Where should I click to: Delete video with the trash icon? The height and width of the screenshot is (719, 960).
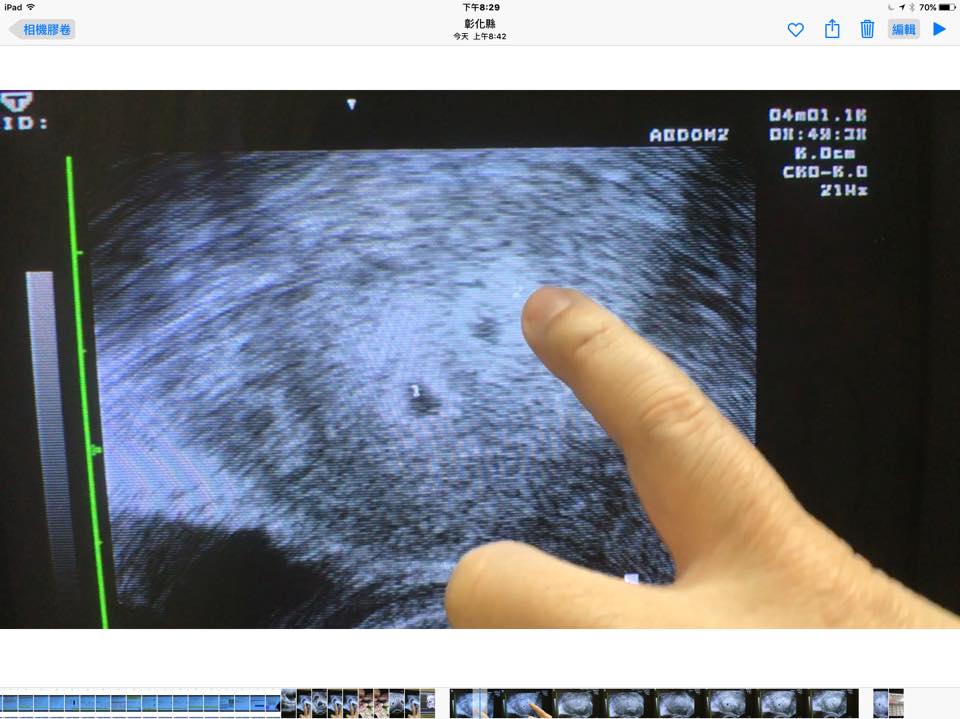click(x=867, y=29)
